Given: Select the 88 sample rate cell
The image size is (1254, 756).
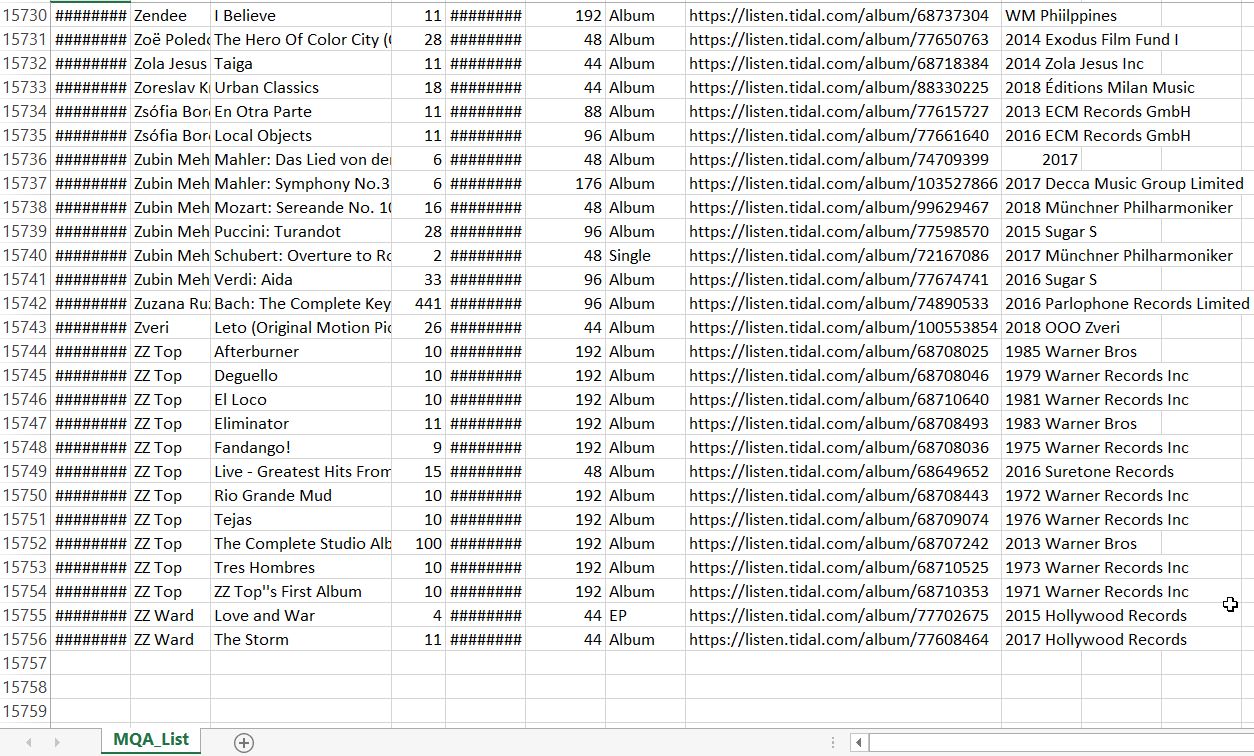Looking at the screenshot, I should tap(566, 112).
